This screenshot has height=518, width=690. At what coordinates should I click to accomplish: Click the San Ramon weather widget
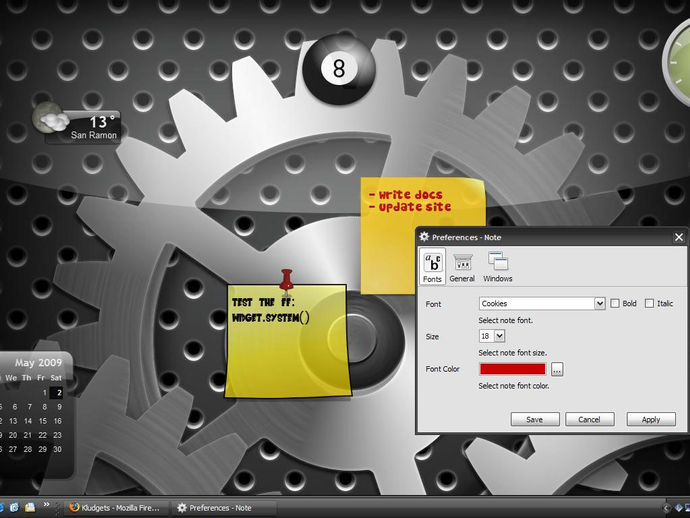click(83, 128)
